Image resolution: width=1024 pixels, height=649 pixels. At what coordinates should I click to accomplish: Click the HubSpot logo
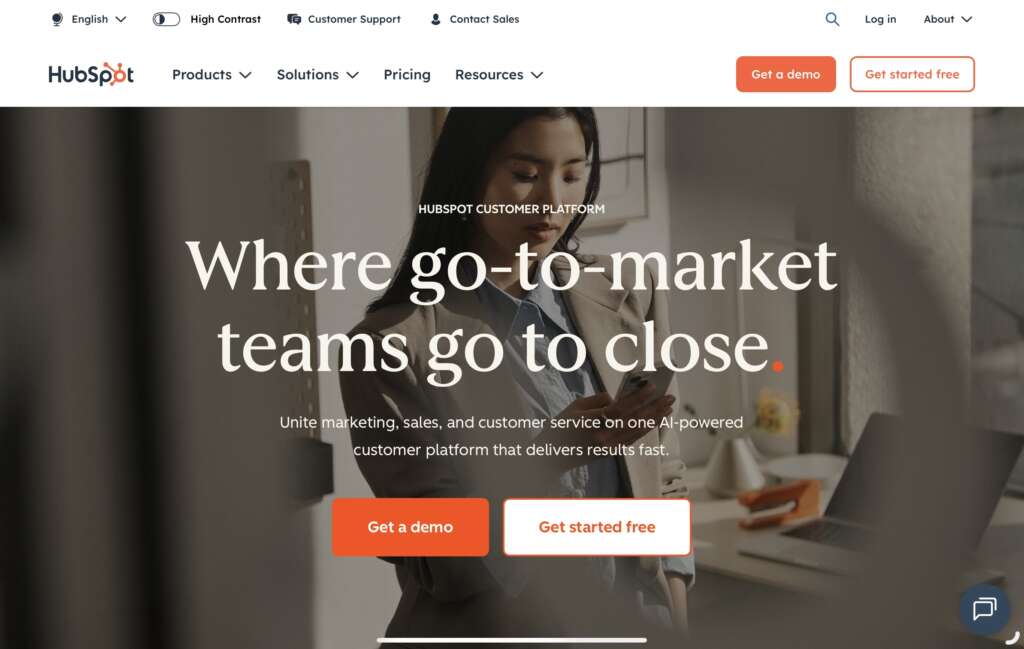91,74
